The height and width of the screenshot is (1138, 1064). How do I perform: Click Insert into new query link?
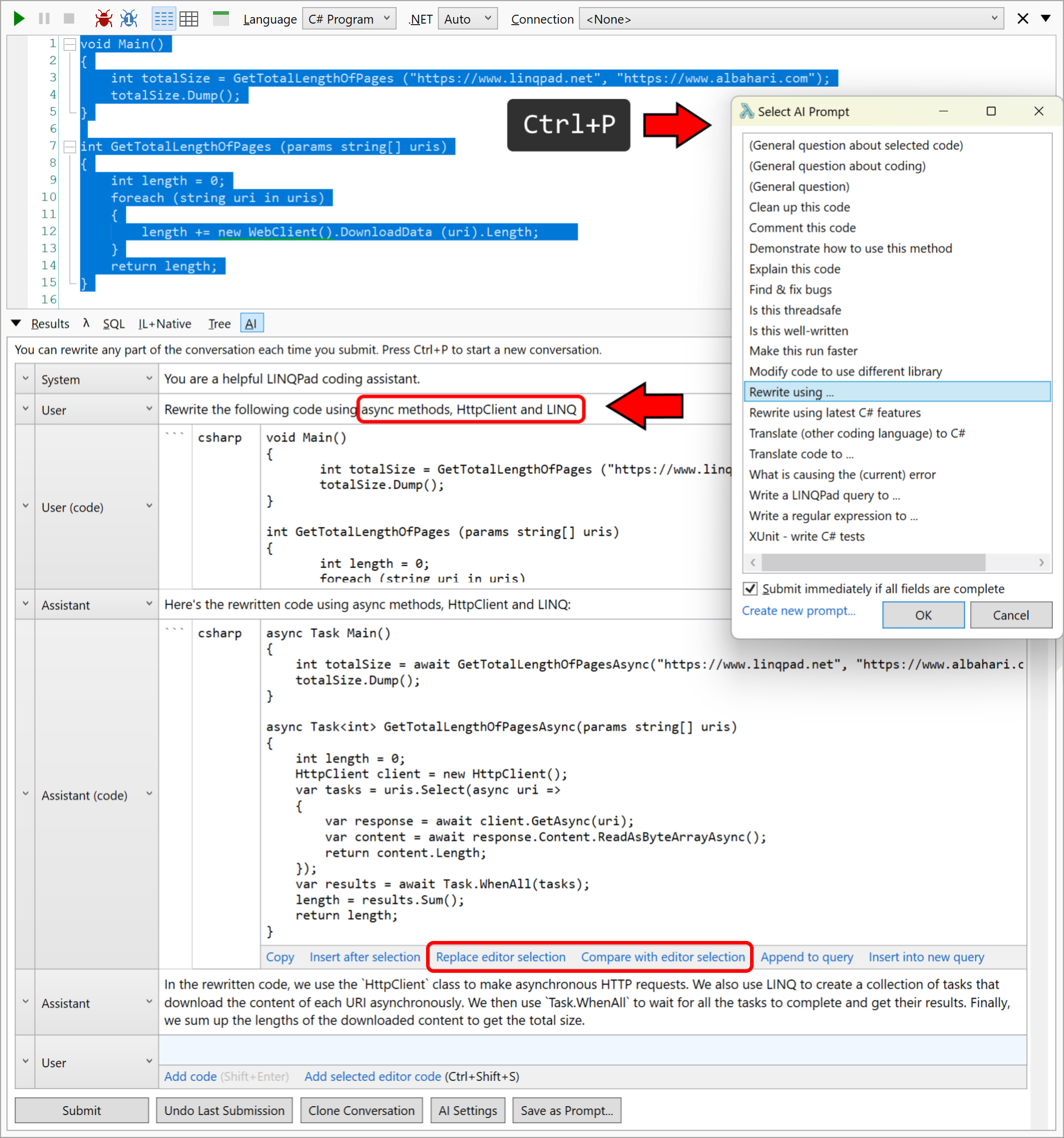point(926,957)
